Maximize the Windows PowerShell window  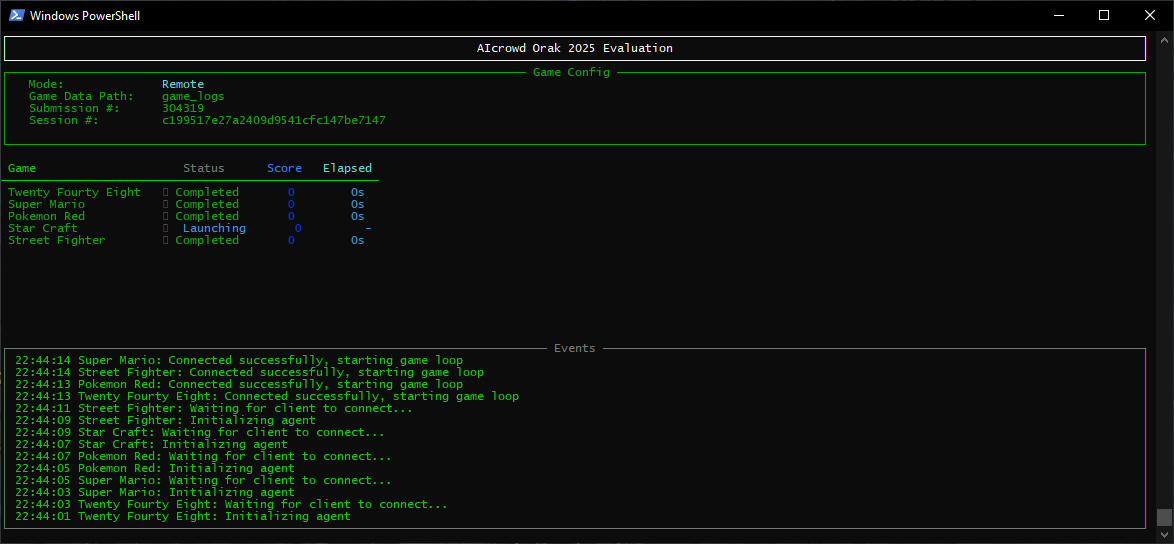1104,15
